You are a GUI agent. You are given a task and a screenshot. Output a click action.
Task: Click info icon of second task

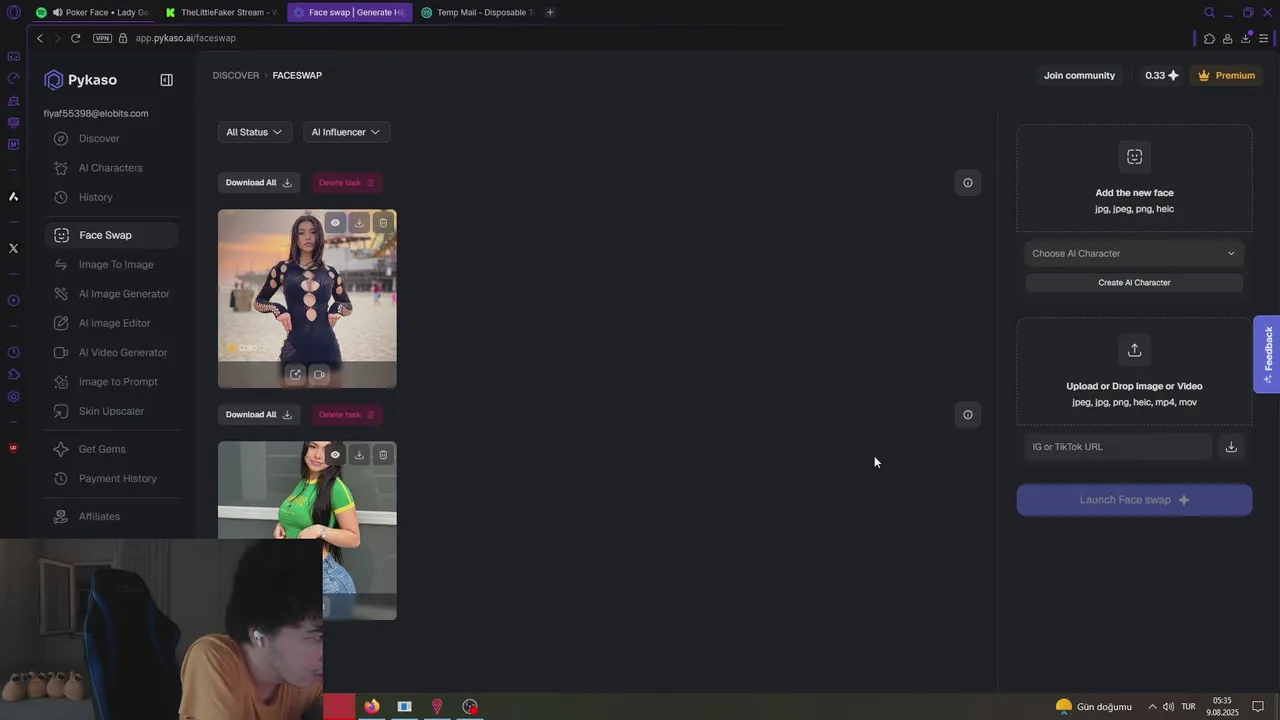967,415
